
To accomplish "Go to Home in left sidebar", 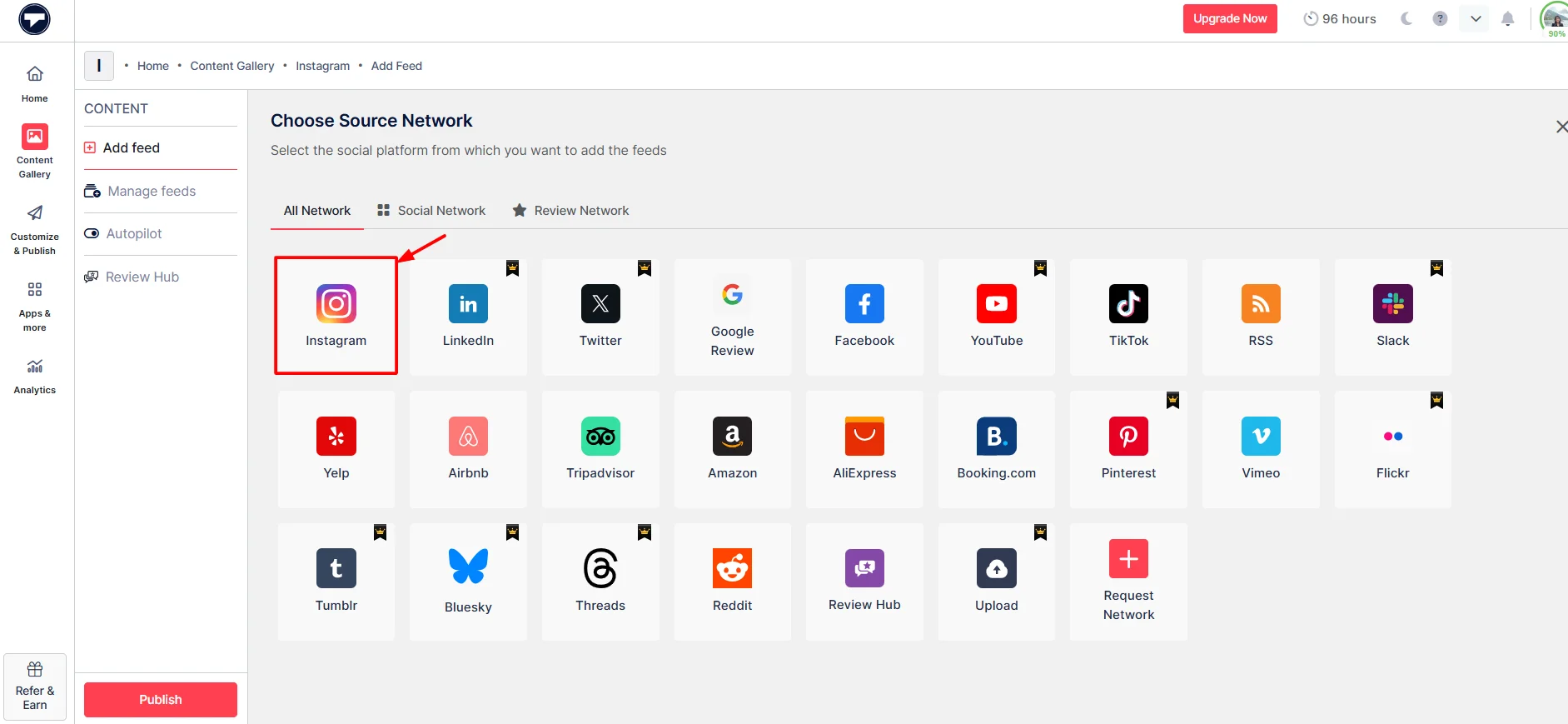I will (x=35, y=84).
